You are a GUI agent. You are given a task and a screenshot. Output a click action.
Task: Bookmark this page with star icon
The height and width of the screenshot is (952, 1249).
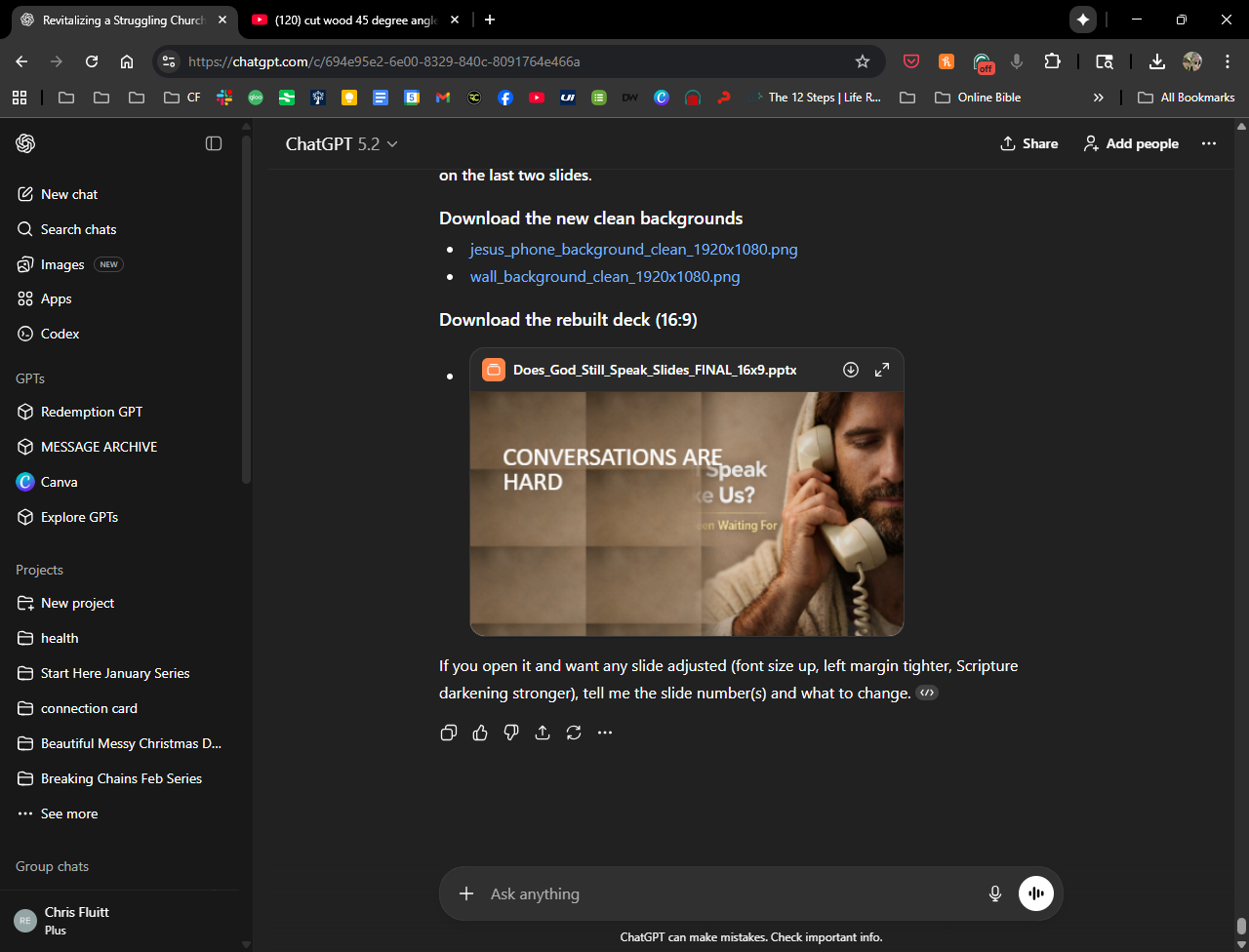[x=863, y=61]
